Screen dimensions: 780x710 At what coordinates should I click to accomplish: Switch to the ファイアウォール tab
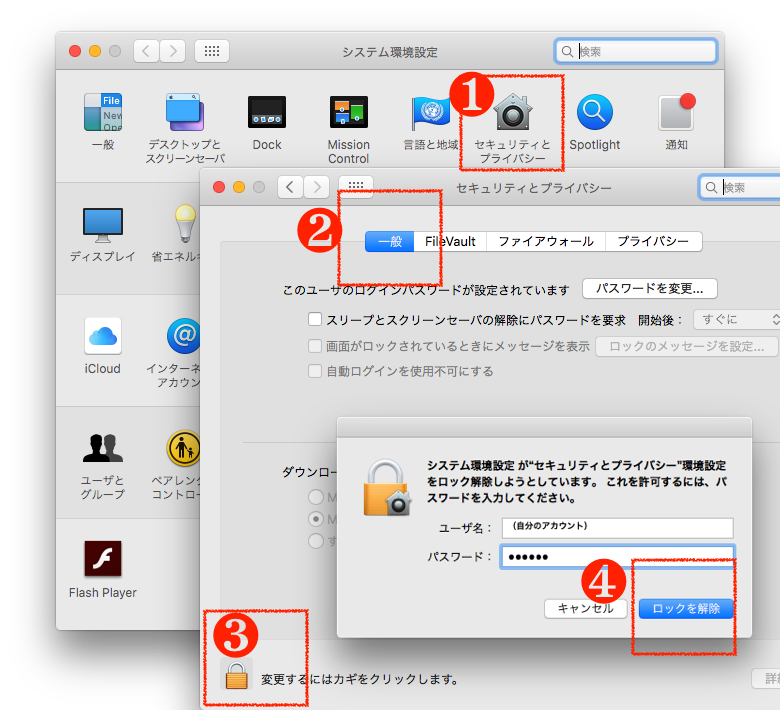(546, 241)
